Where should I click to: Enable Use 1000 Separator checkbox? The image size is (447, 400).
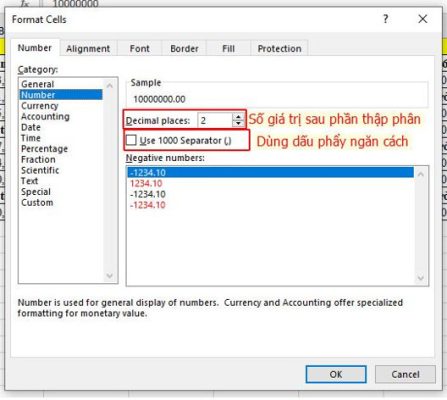pyautogui.click(x=131, y=140)
